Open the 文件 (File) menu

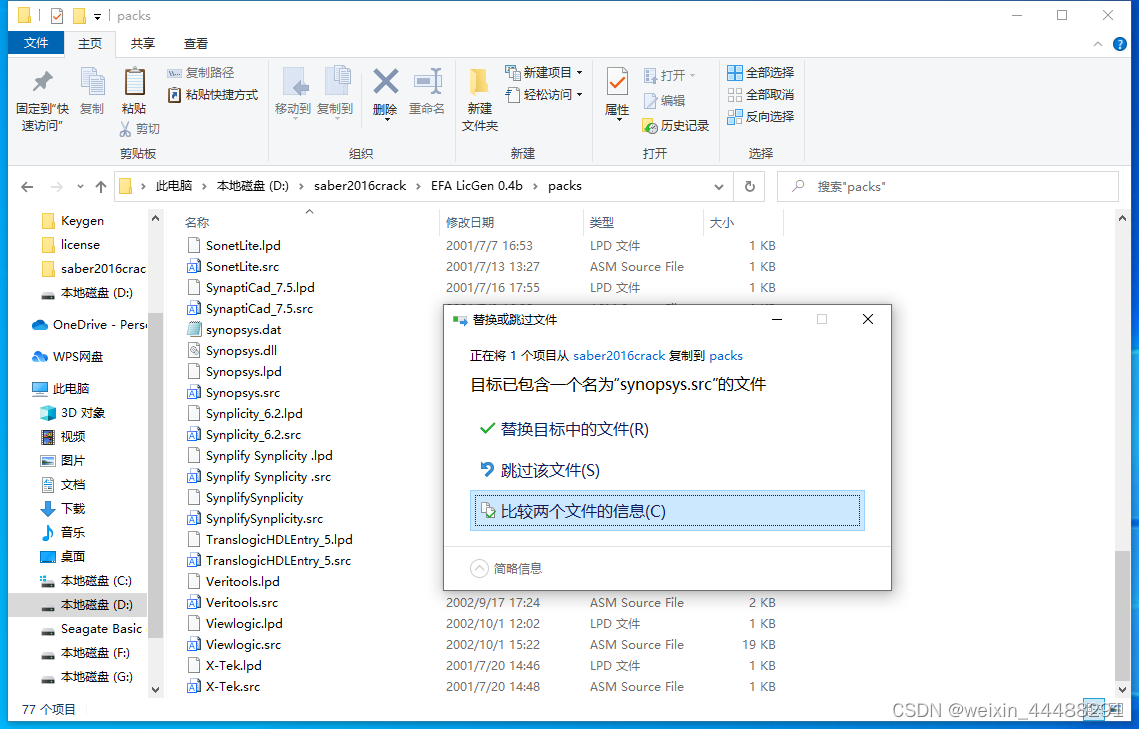coord(36,43)
